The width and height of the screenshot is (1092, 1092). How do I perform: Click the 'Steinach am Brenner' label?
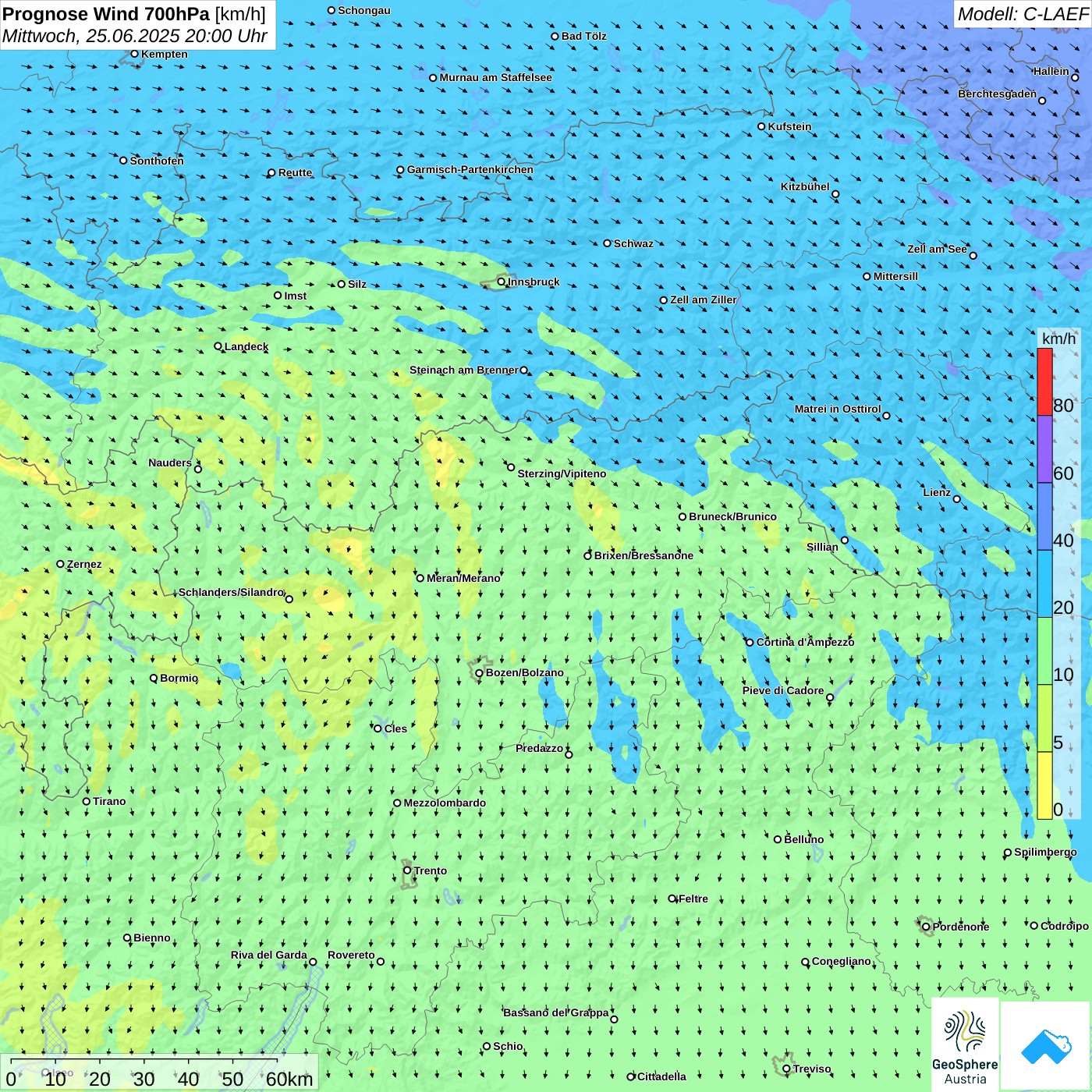(x=464, y=370)
